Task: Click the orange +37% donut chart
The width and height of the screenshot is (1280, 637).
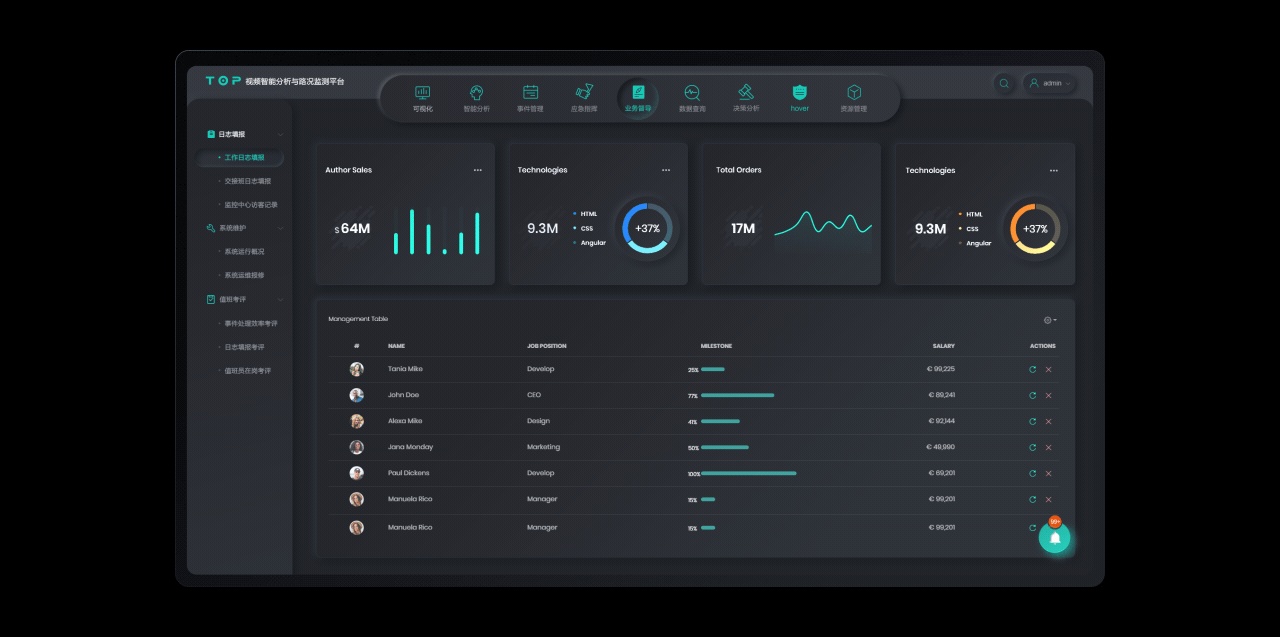Action: 1035,228
